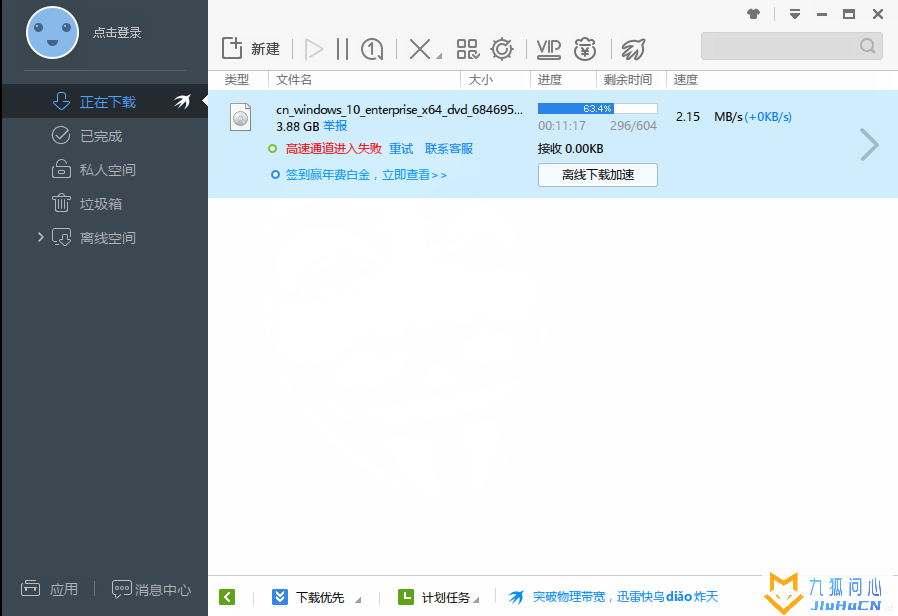Click the money bag yen icon
898x616 pixels.
585,49
